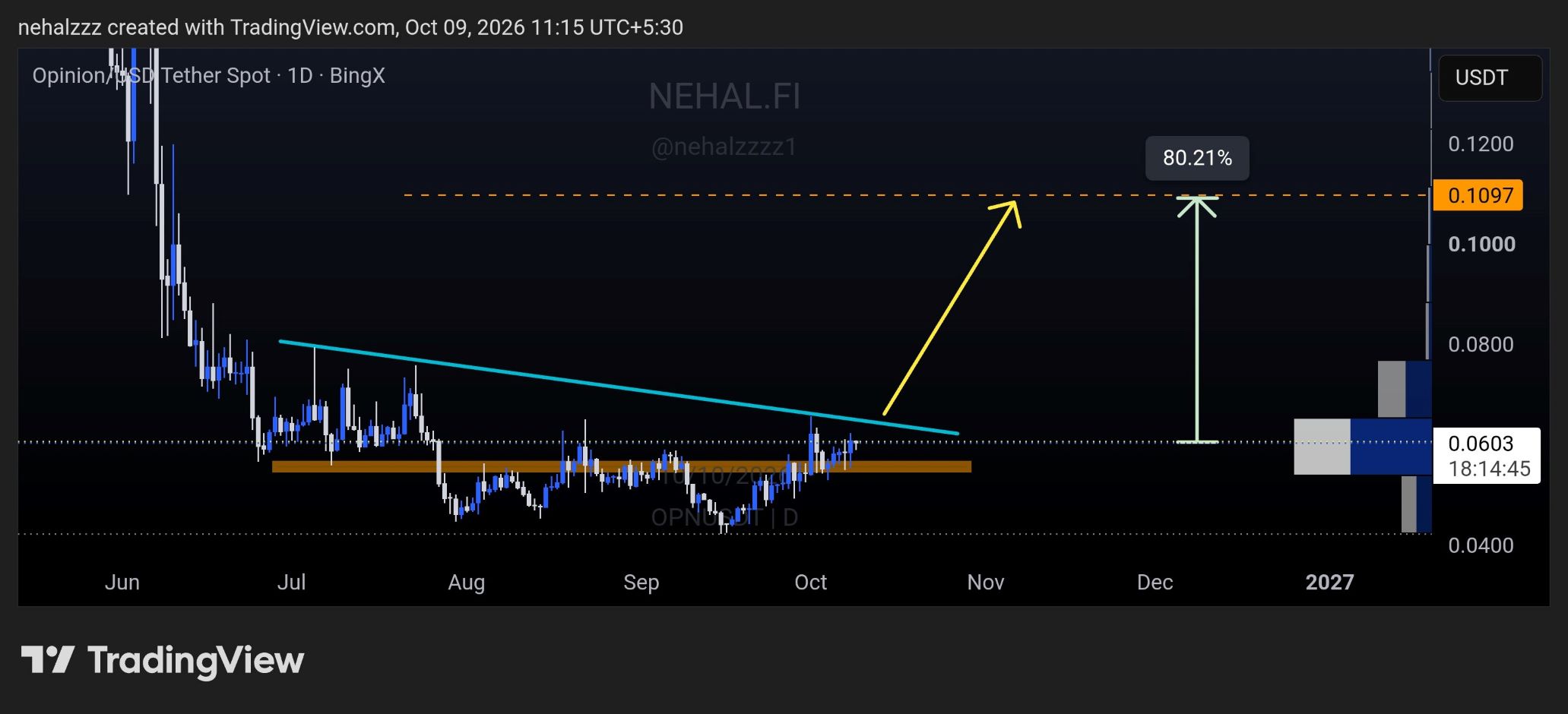Click the 0.0800 price axis value
The height and width of the screenshot is (714, 1568).
coord(1481,345)
